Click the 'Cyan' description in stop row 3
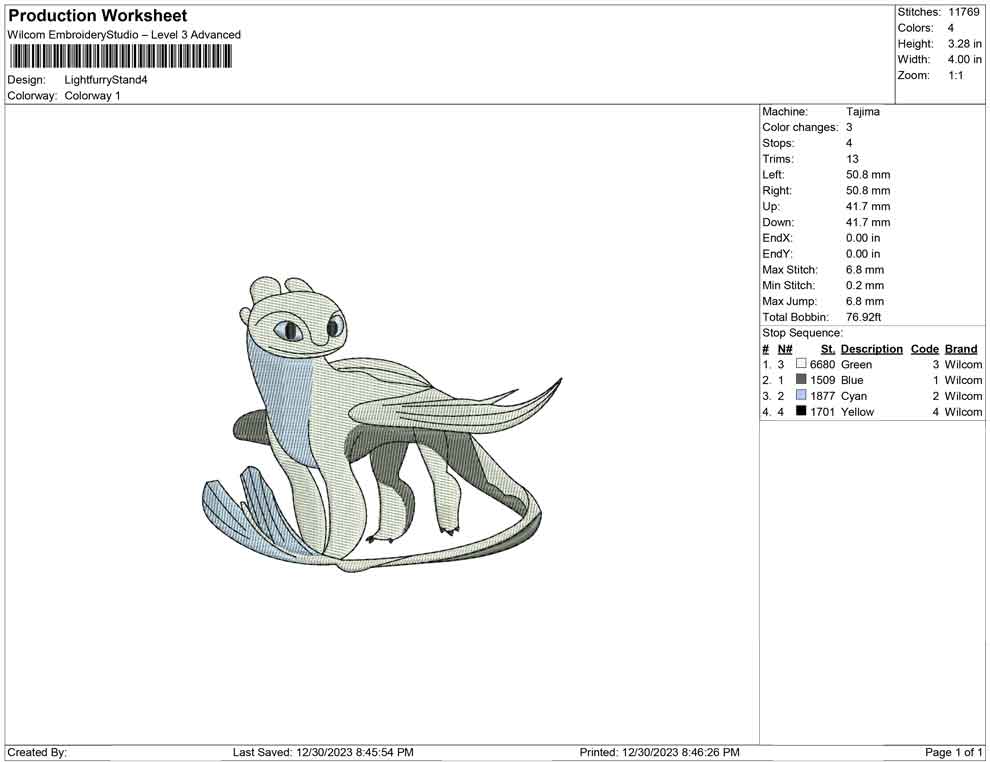 click(854, 396)
